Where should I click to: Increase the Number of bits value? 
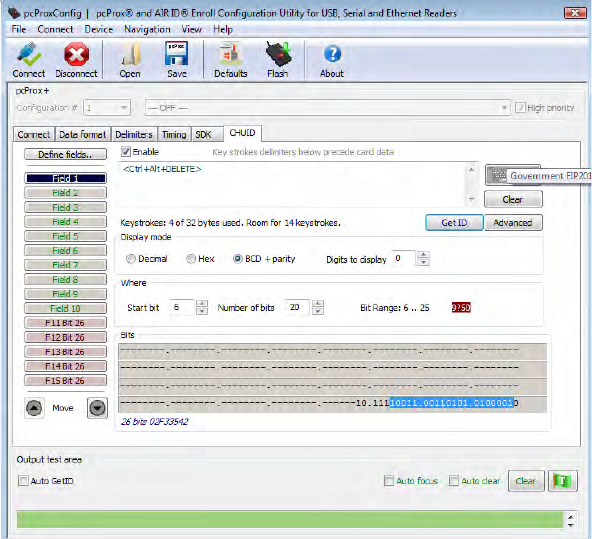pos(318,303)
